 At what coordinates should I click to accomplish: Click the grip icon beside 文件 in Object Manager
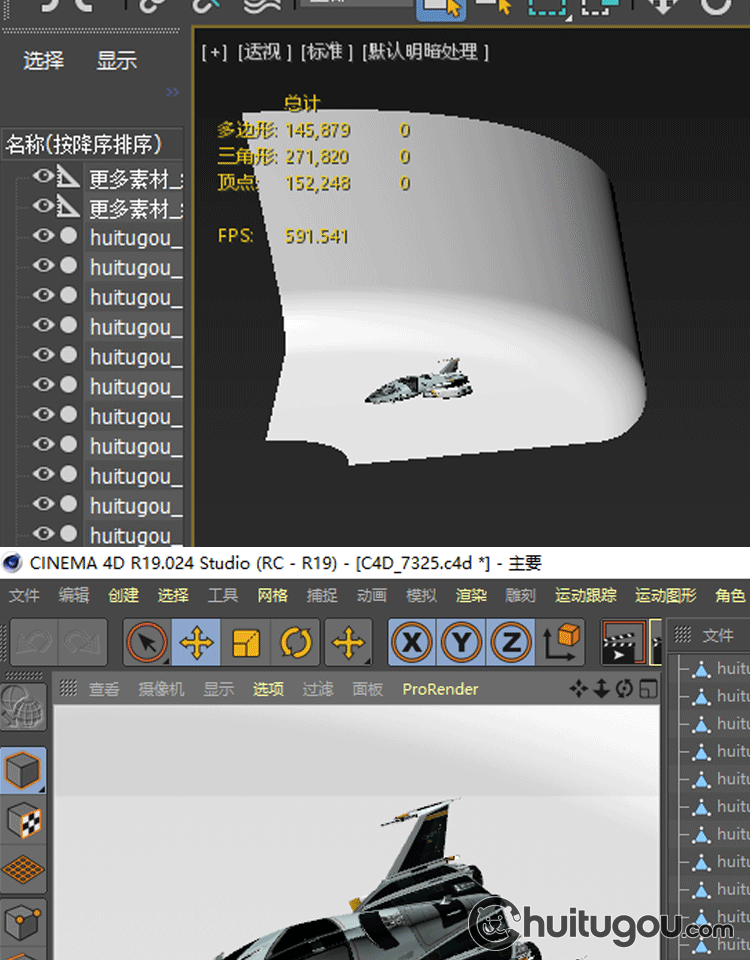click(x=682, y=634)
